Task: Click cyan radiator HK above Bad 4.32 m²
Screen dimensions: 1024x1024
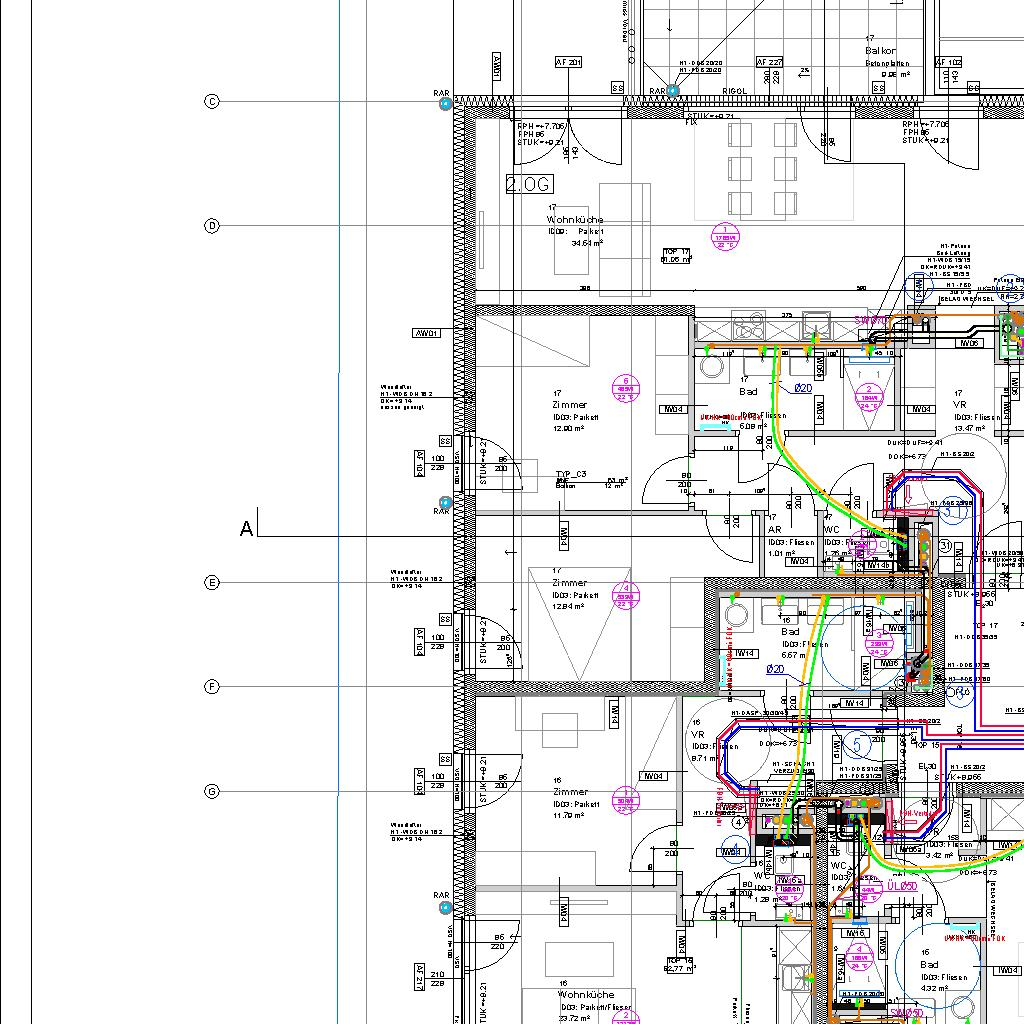Action: [965, 929]
